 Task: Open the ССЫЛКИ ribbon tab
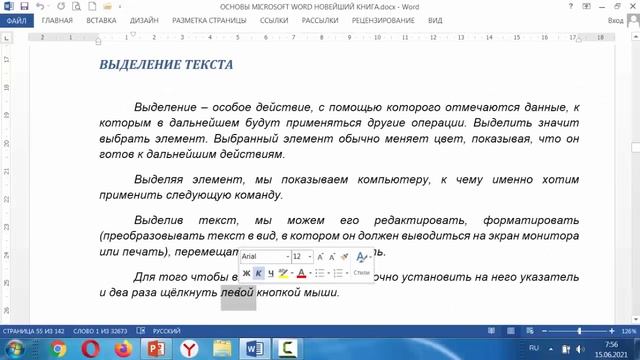coord(274,20)
